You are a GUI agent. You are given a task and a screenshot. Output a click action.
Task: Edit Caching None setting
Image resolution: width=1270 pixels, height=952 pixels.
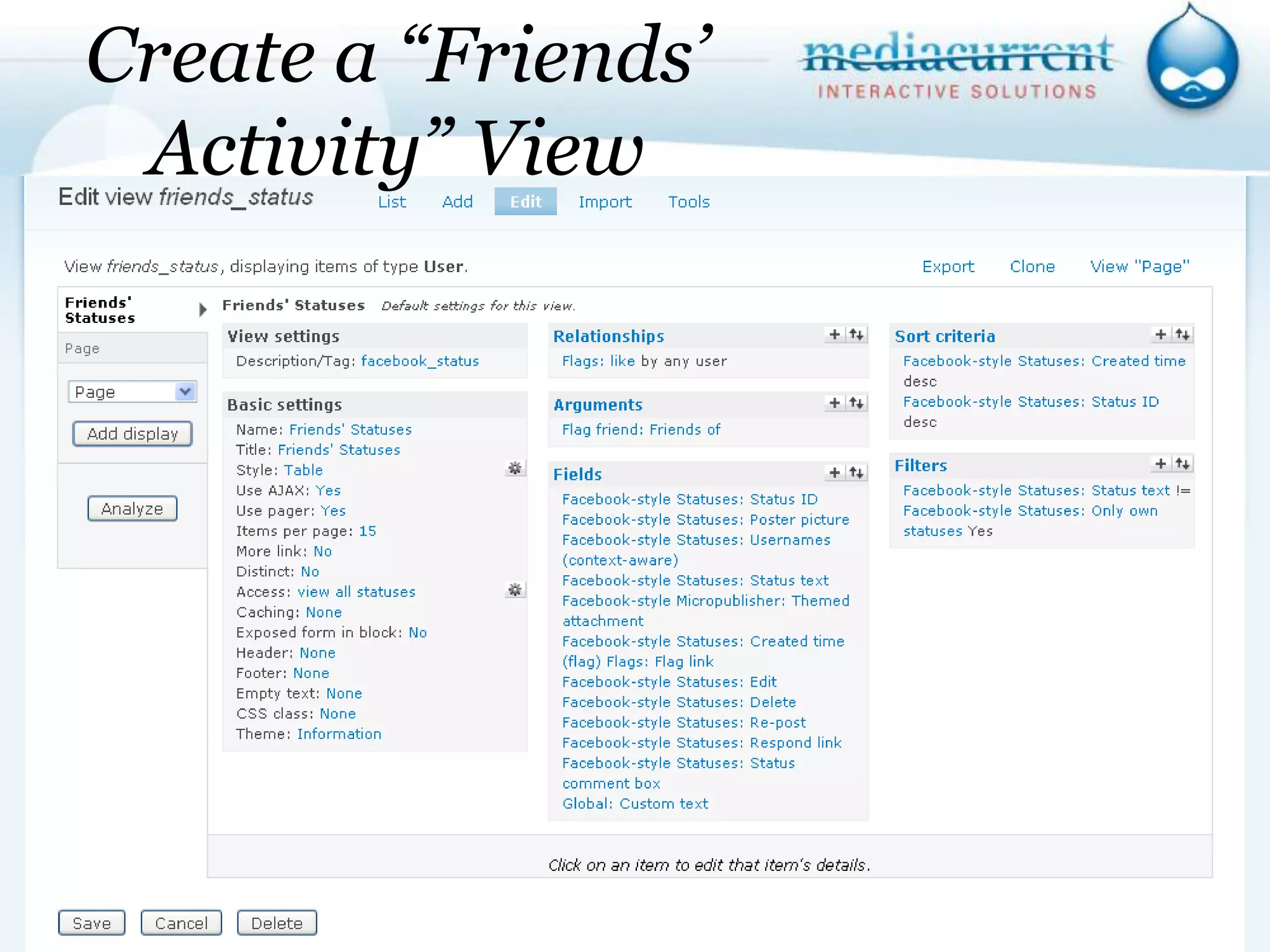(324, 612)
